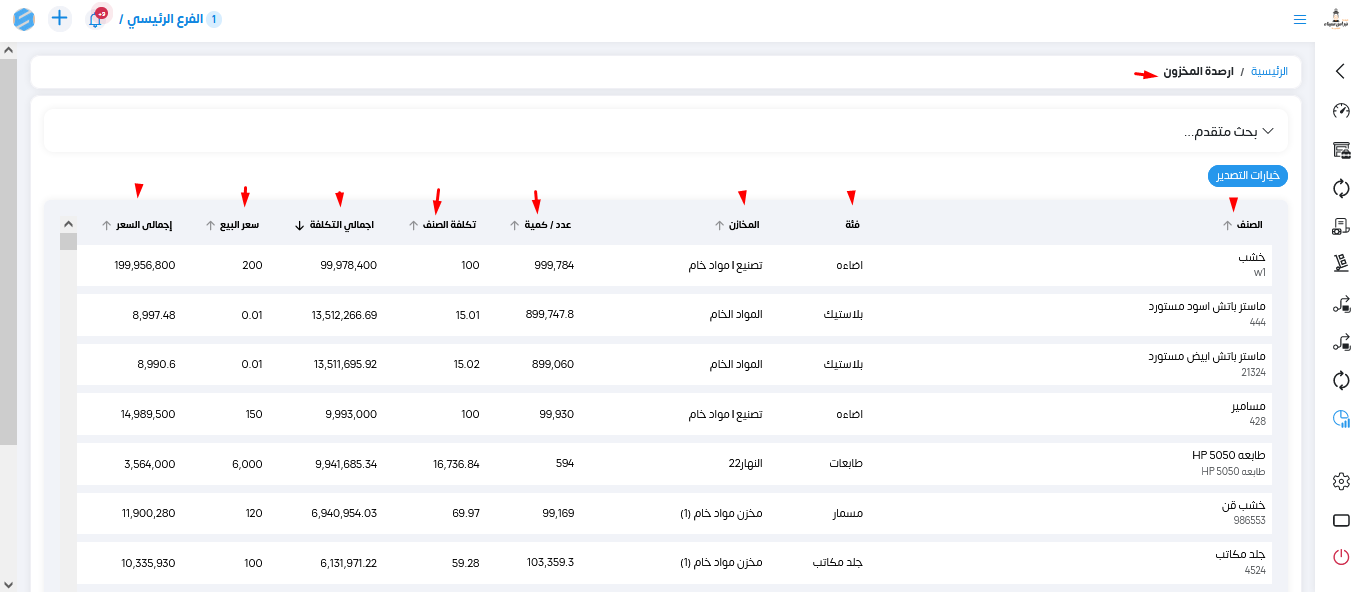Open settings via the gear icon
The width and height of the screenshot is (1365, 592).
1341,482
